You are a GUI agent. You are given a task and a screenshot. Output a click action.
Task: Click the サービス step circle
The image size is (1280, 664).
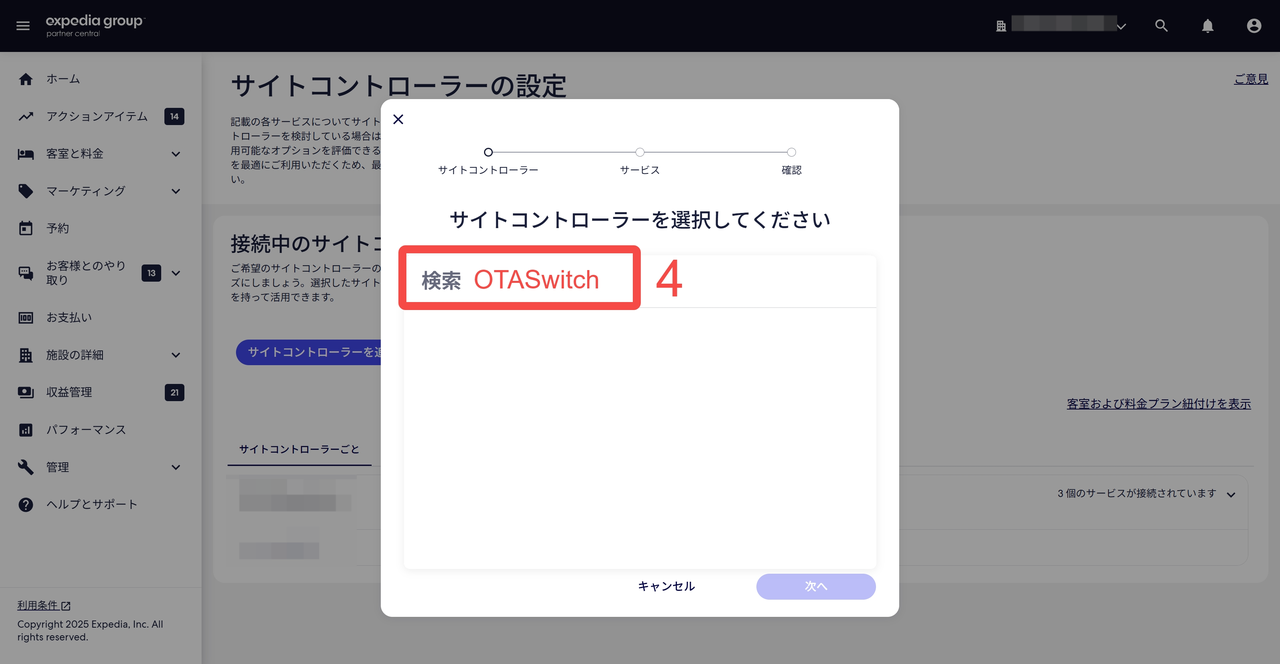[x=640, y=152]
